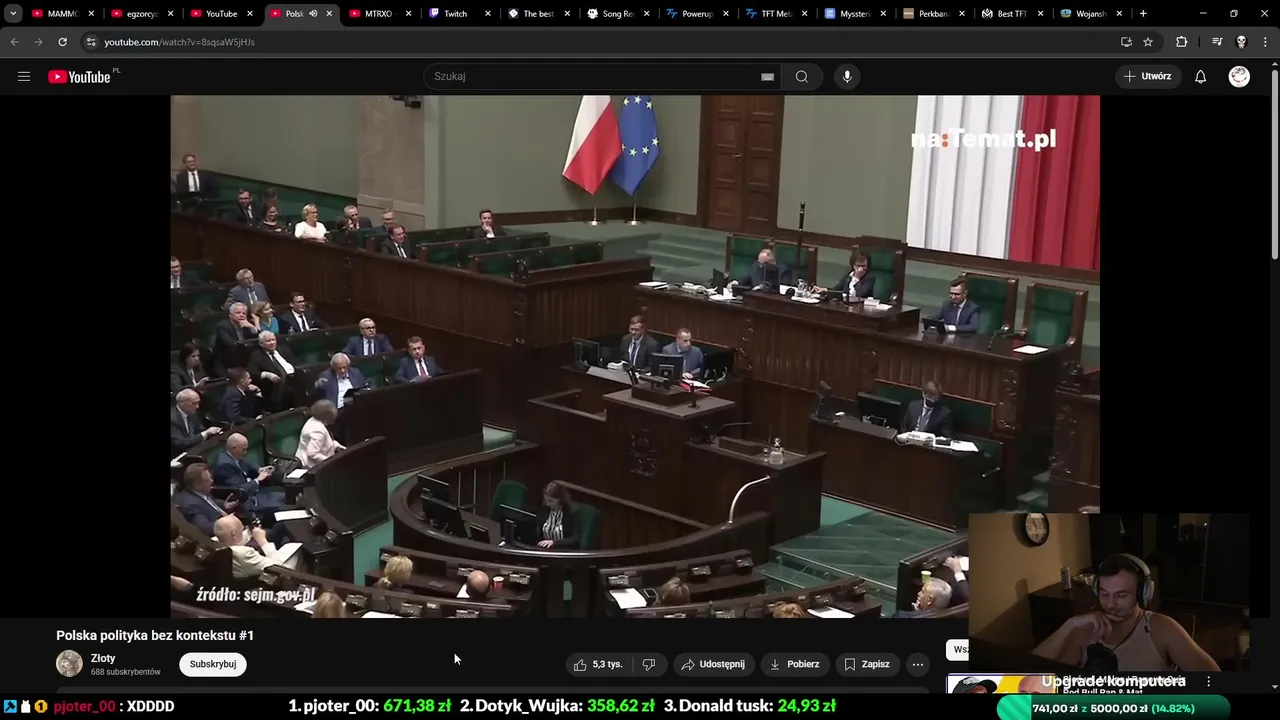
Task: Click the Udostępnij share button
Action: point(713,664)
